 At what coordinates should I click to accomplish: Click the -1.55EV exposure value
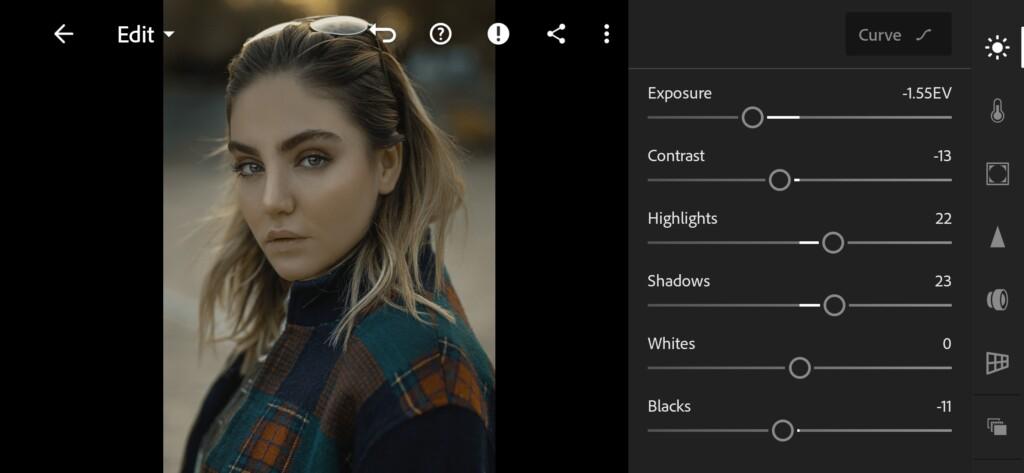pos(926,93)
